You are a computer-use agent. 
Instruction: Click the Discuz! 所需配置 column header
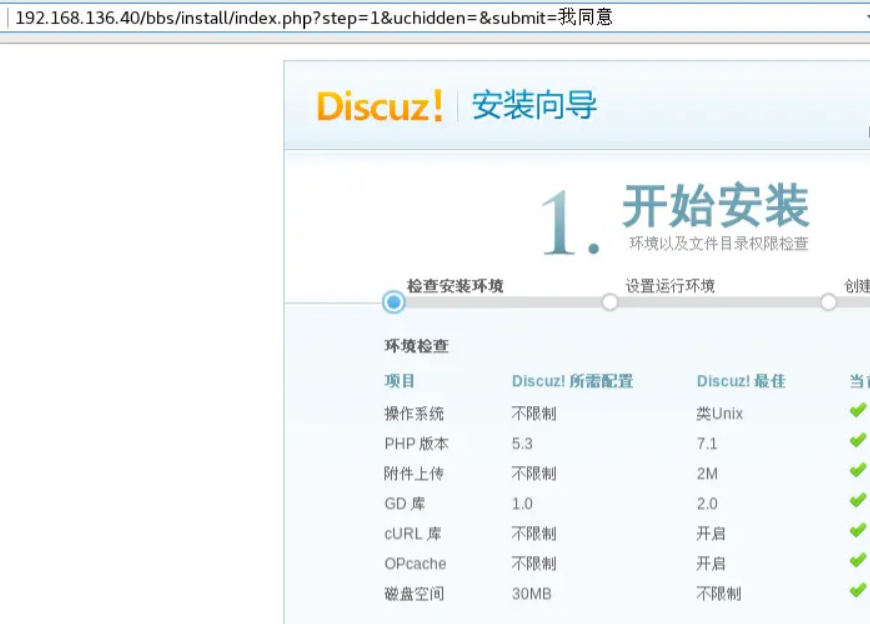pos(573,381)
